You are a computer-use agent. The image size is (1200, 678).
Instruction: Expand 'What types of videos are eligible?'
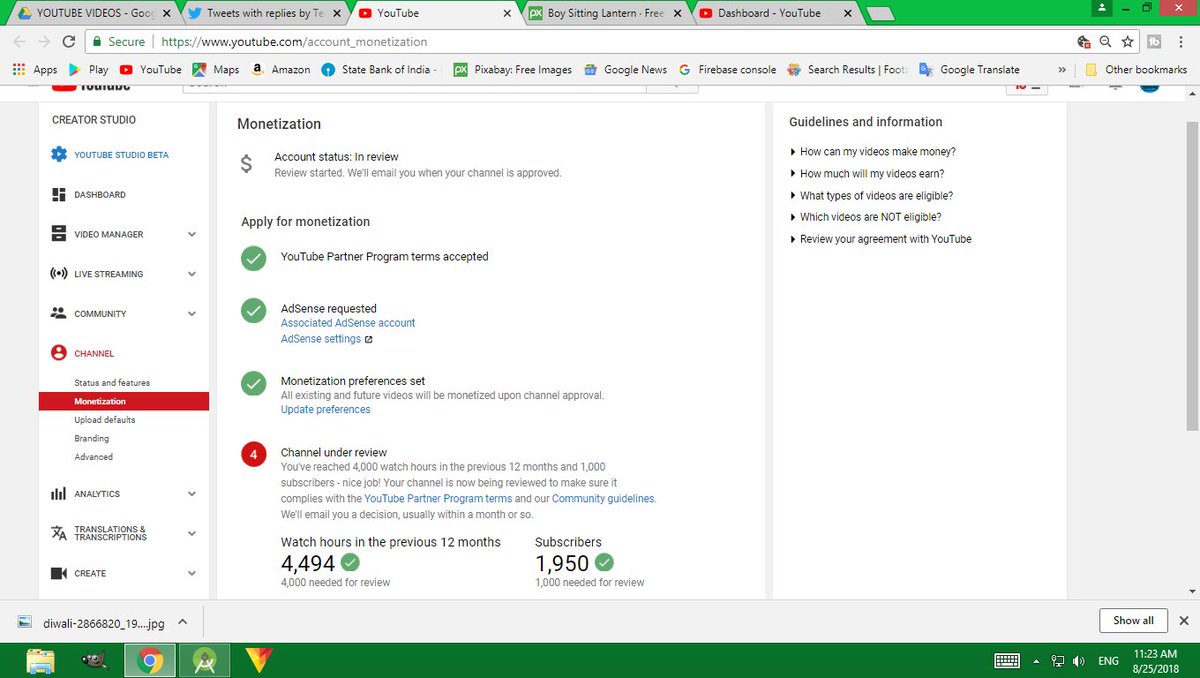[x=871, y=196]
